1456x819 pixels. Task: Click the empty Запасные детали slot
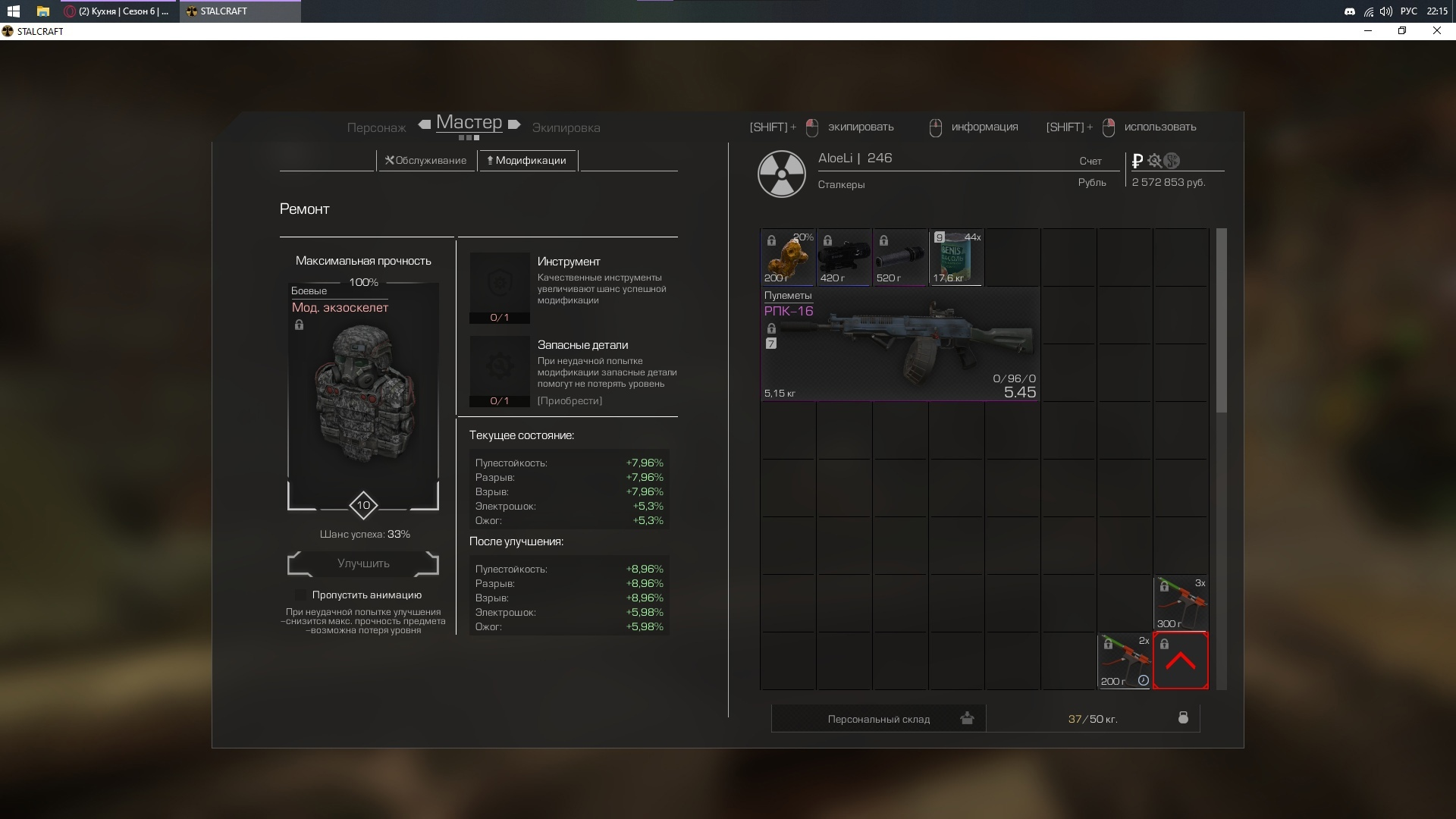(x=499, y=371)
